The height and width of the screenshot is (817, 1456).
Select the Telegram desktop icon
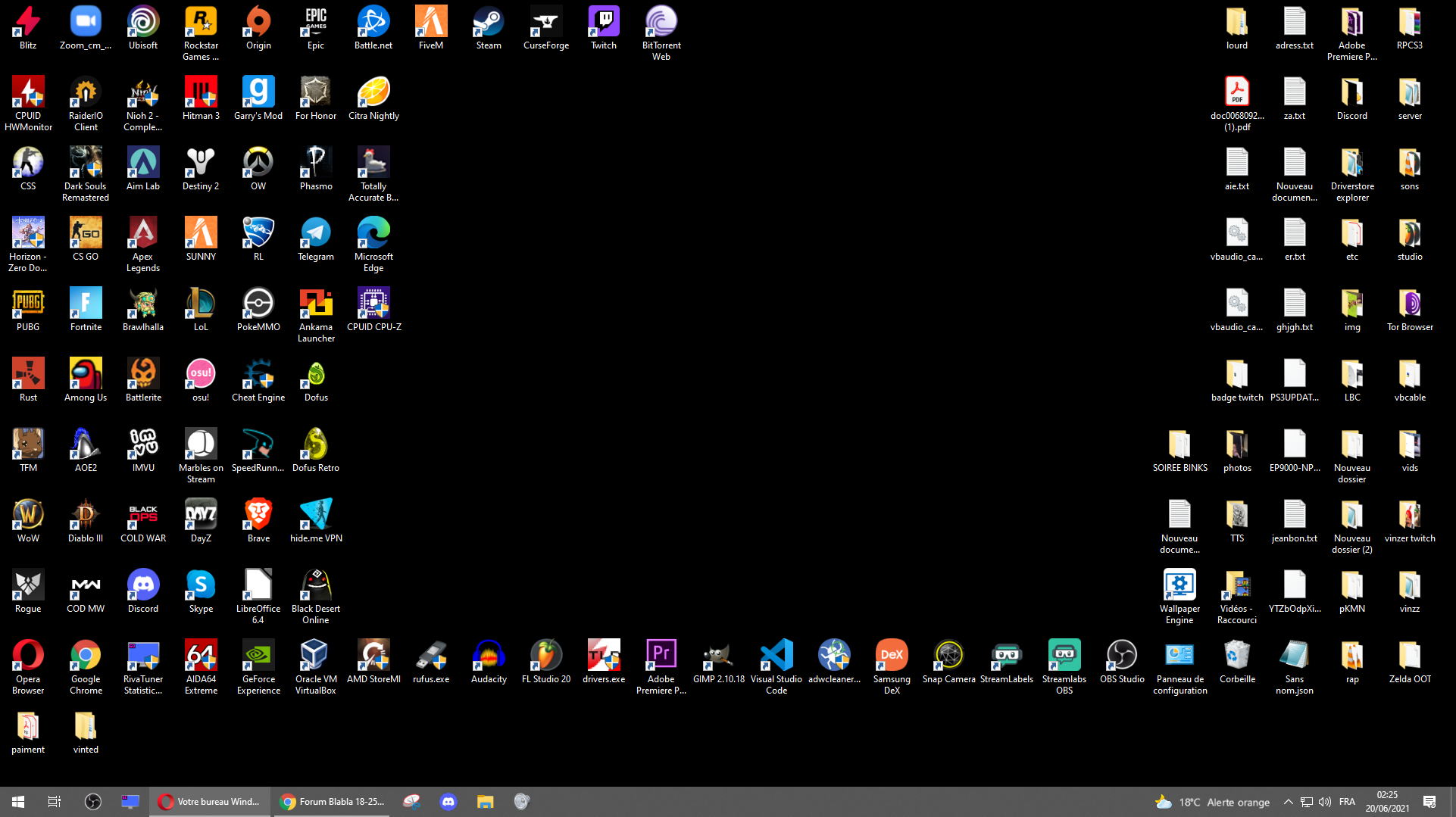click(x=316, y=240)
